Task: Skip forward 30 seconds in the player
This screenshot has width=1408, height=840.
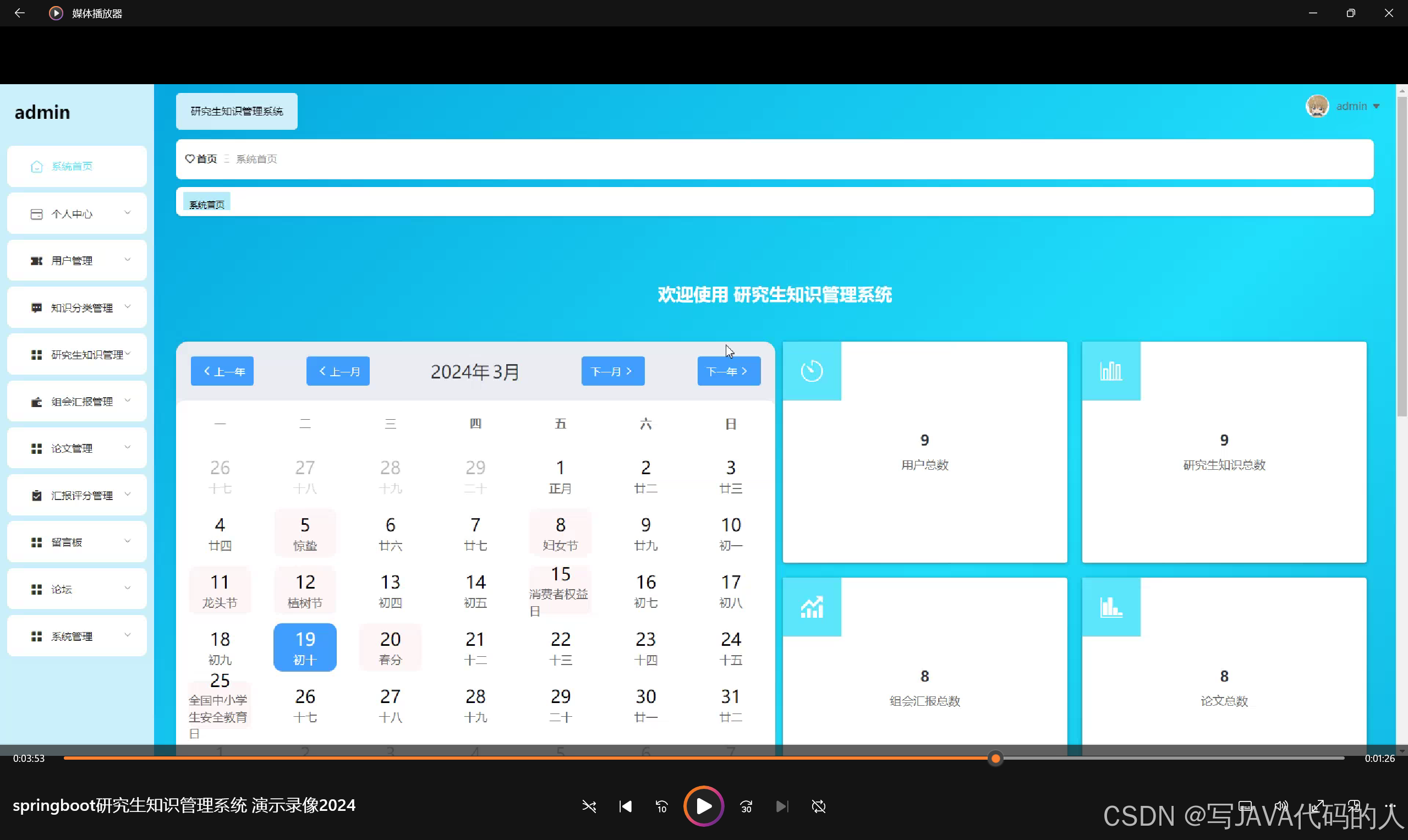Action: pos(746,806)
